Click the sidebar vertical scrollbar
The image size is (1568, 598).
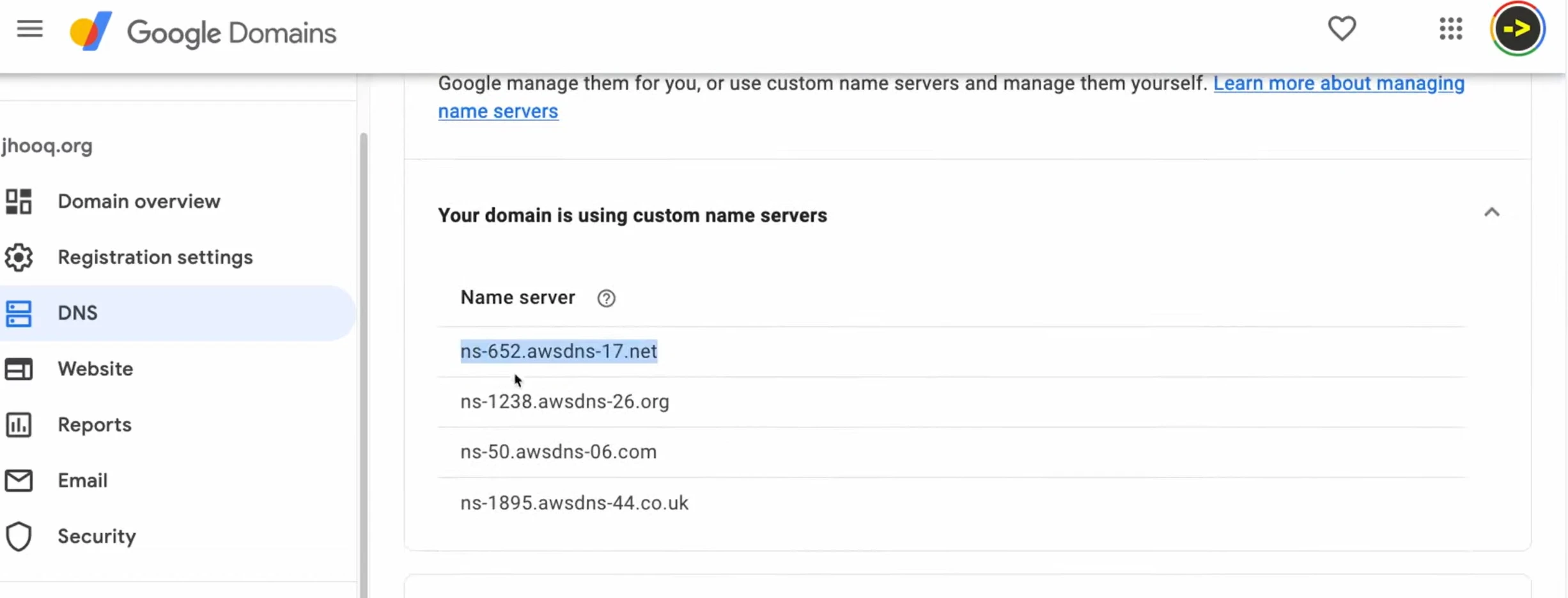[x=363, y=358]
